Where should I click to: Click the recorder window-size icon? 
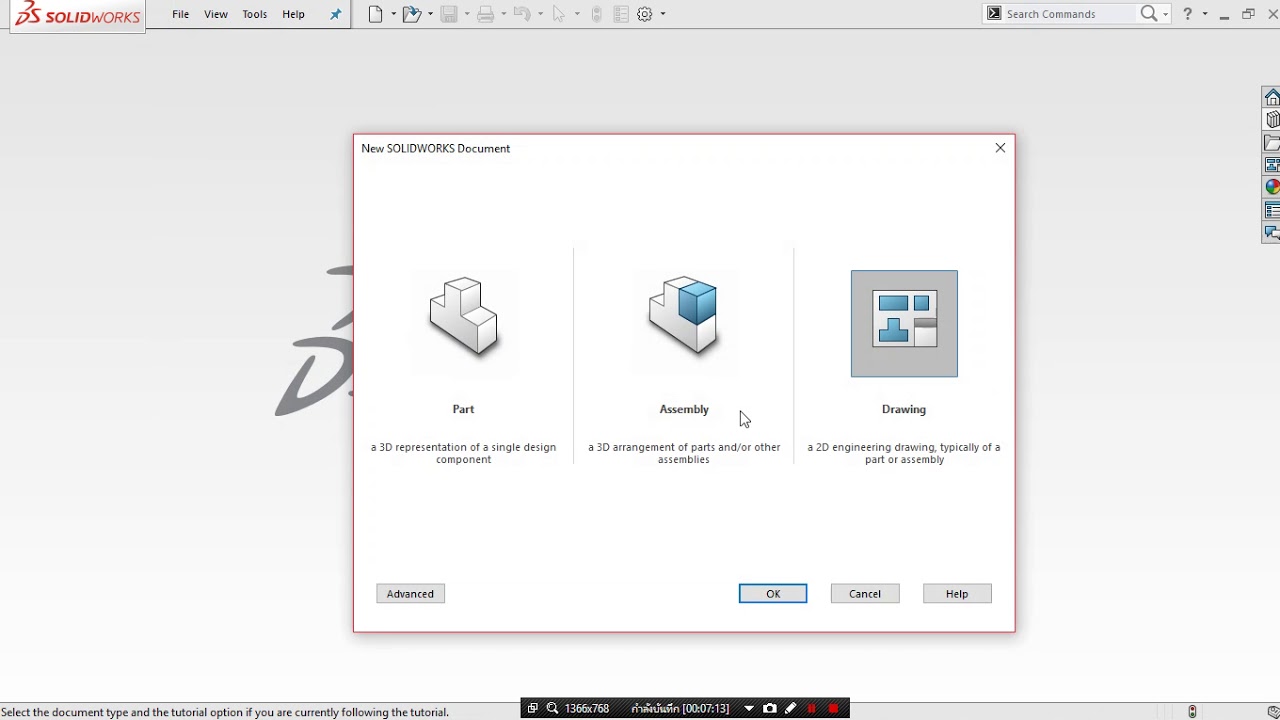click(532, 709)
